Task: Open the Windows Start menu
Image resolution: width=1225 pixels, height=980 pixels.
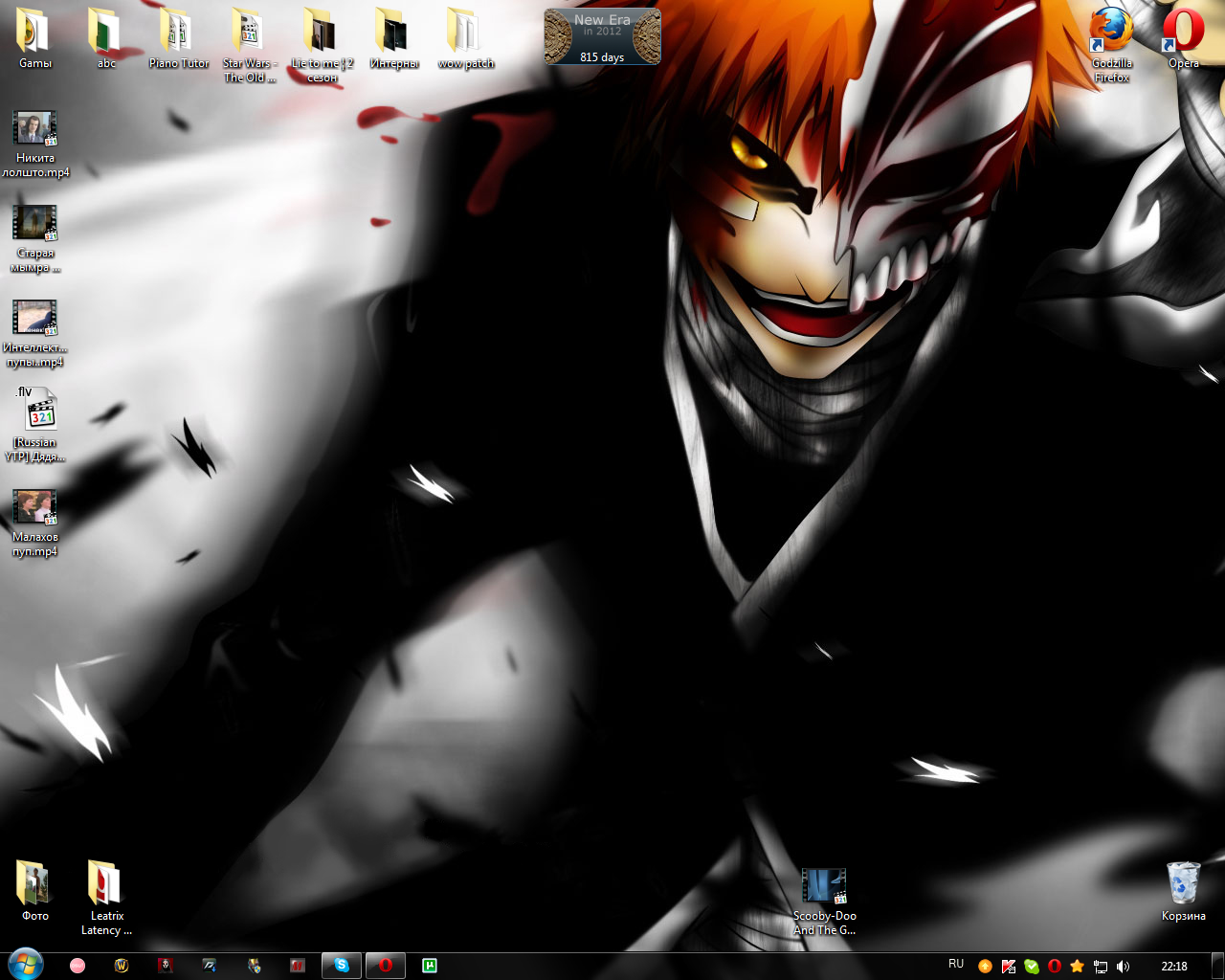Action: point(25,965)
